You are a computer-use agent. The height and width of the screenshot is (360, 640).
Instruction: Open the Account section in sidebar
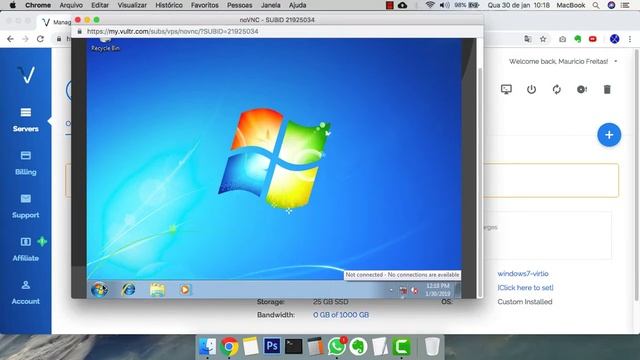point(25,293)
